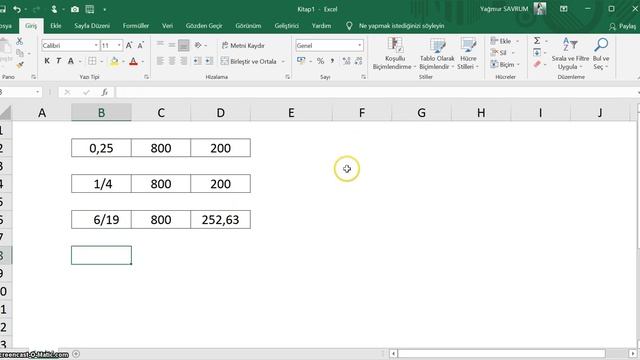Screen dimensions: 640x360
Task: Decrease font size with smaller A icon
Action: [x=140, y=45]
